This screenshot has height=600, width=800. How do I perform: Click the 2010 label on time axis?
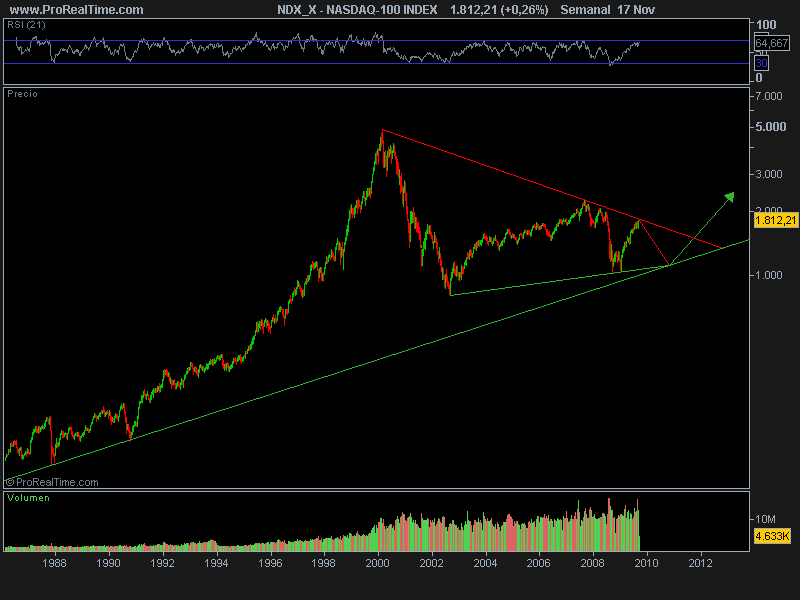click(x=646, y=563)
